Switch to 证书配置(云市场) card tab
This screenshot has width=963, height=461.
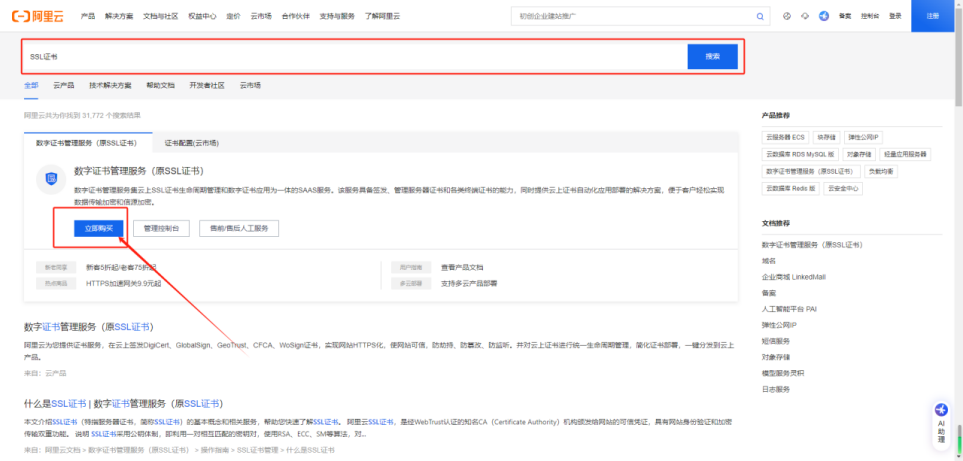[192, 143]
